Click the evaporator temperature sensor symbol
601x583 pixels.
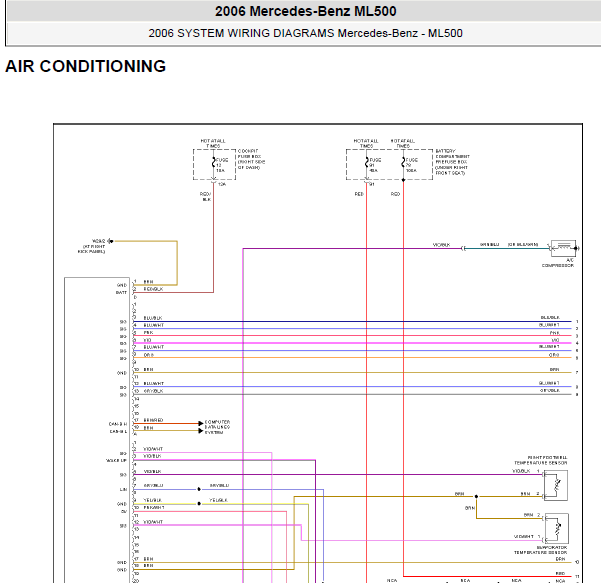[557, 529]
